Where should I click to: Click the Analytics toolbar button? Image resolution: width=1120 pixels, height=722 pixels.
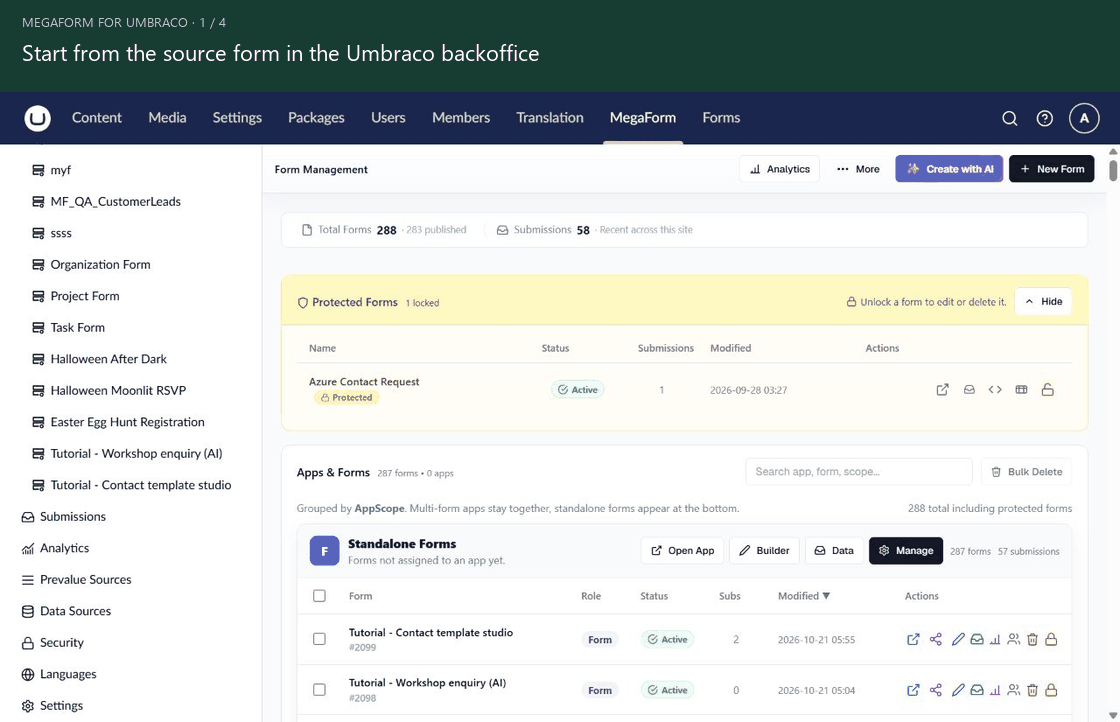pyautogui.click(x=779, y=169)
